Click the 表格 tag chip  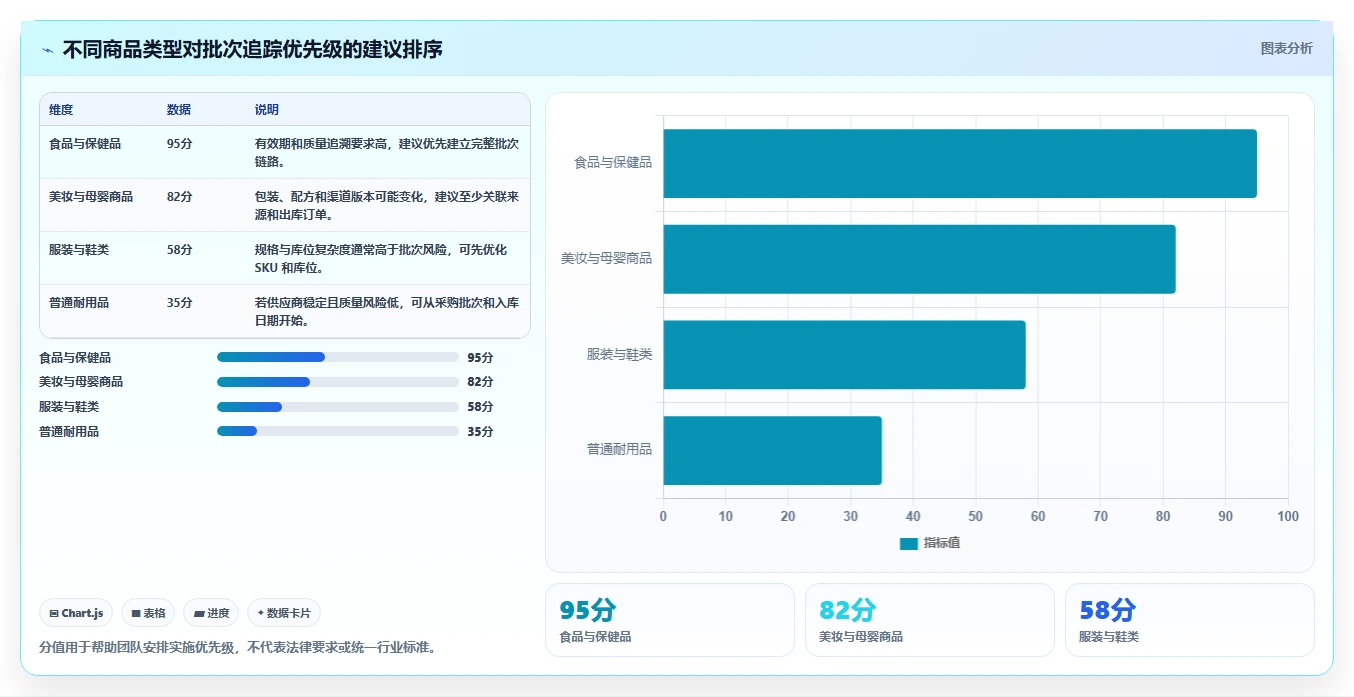coord(148,613)
